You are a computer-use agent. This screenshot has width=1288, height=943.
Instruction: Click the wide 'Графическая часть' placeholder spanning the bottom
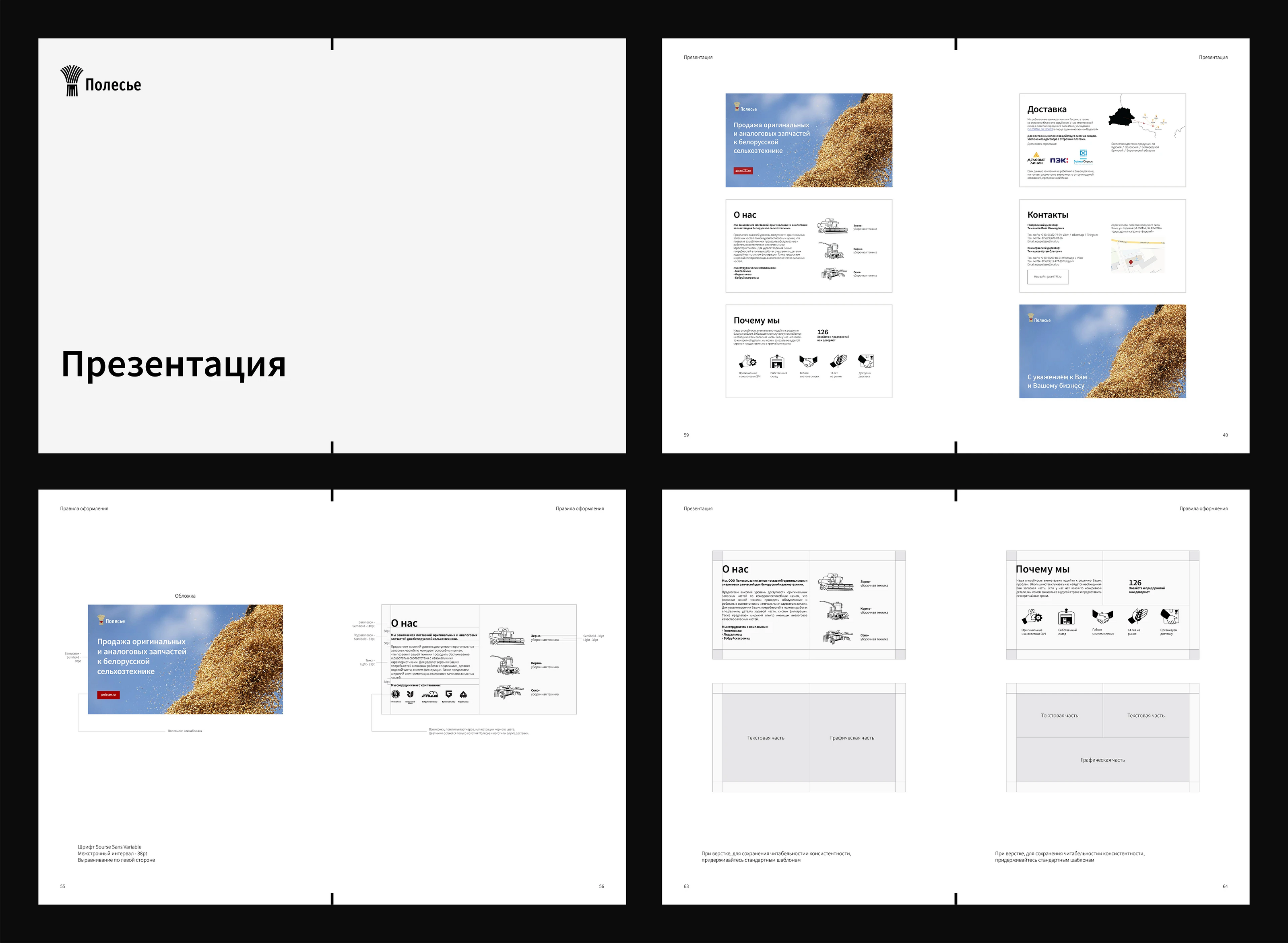pyautogui.click(x=1102, y=760)
